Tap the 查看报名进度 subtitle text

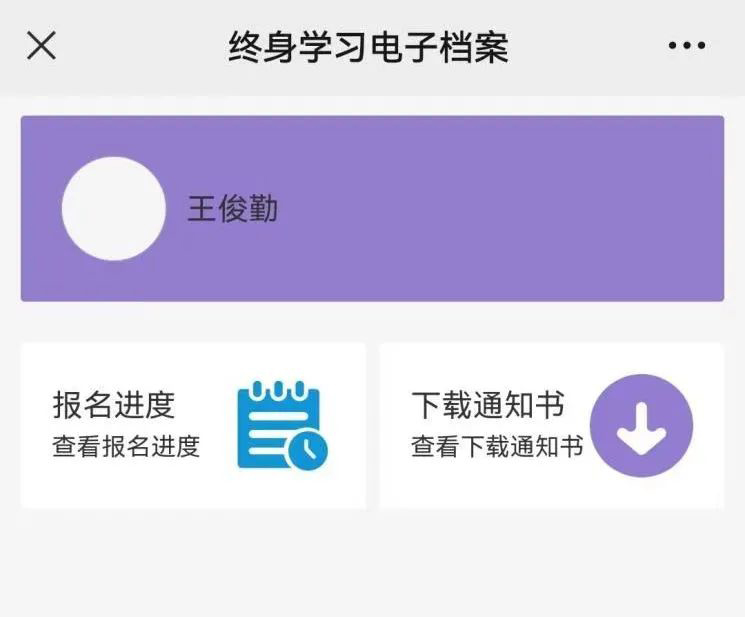click(x=126, y=446)
